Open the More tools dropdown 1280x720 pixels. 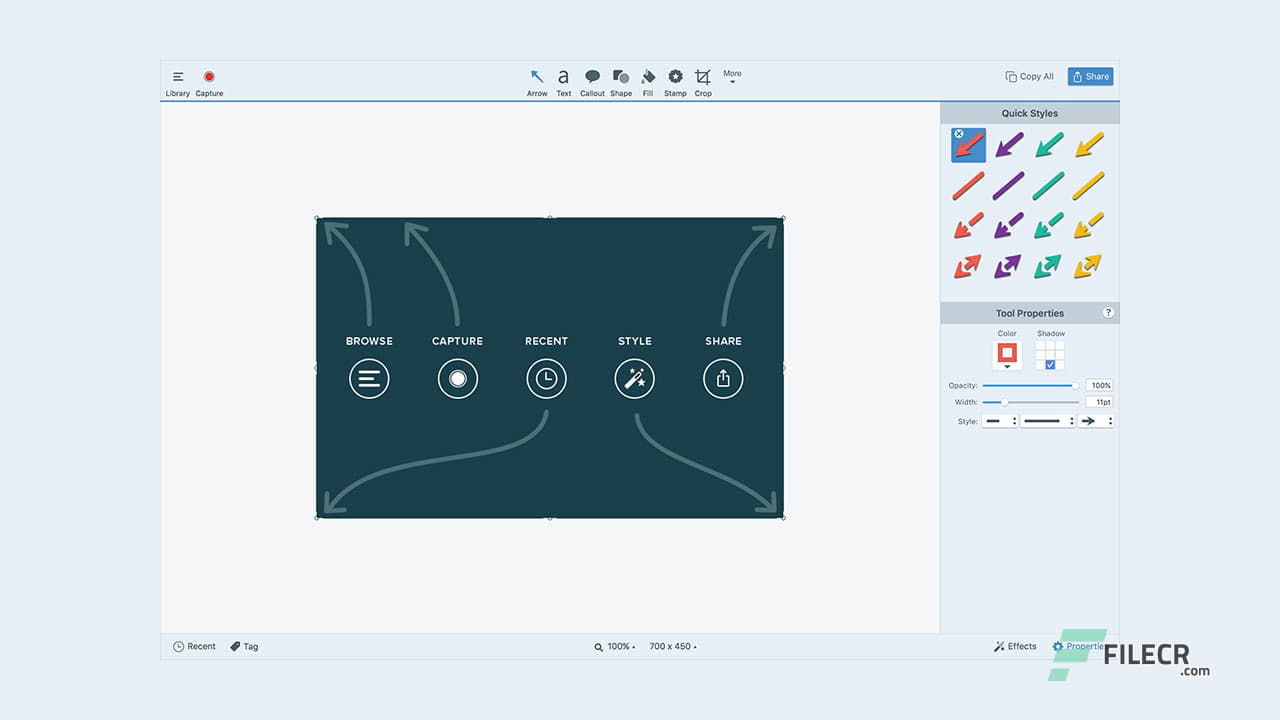click(x=731, y=78)
